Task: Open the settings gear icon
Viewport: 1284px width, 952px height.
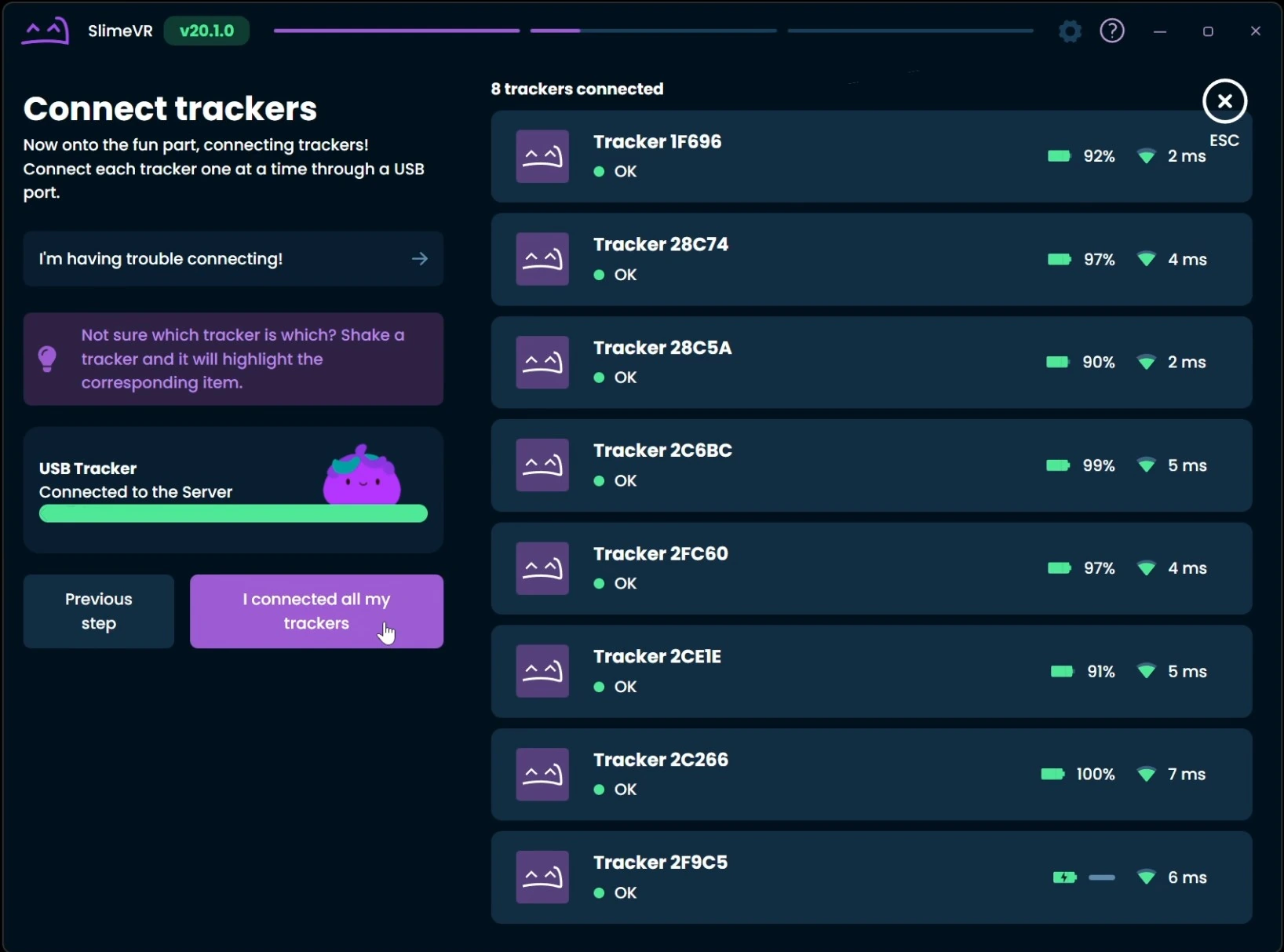Action: point(1070,31)
